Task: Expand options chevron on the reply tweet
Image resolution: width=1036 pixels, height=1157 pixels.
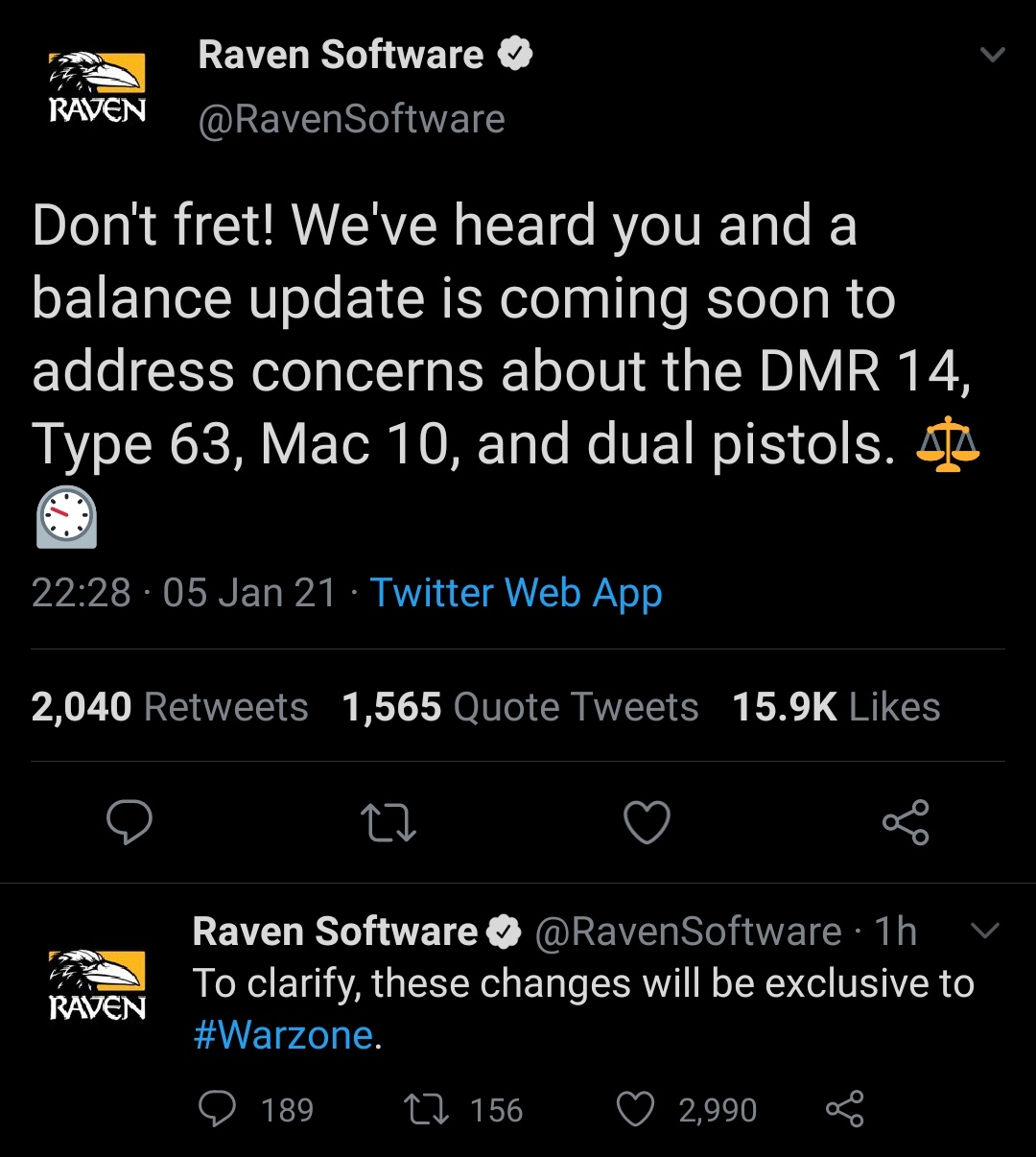Action: 985,931
